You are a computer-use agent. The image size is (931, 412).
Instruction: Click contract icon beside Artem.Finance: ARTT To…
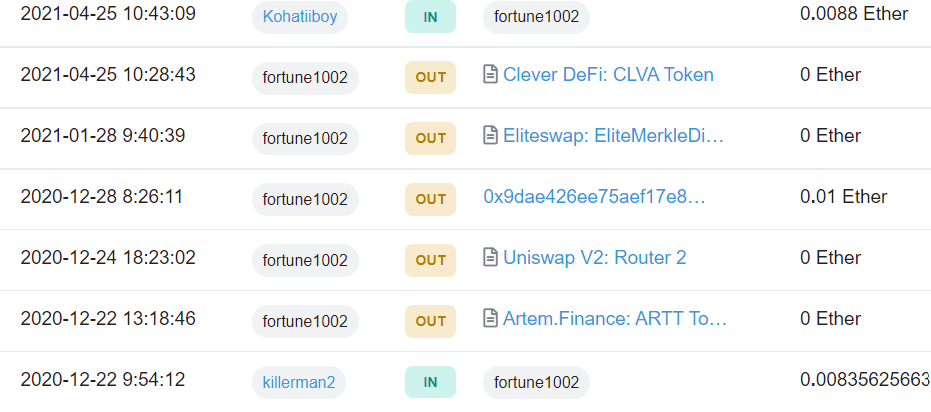(490, 319)
